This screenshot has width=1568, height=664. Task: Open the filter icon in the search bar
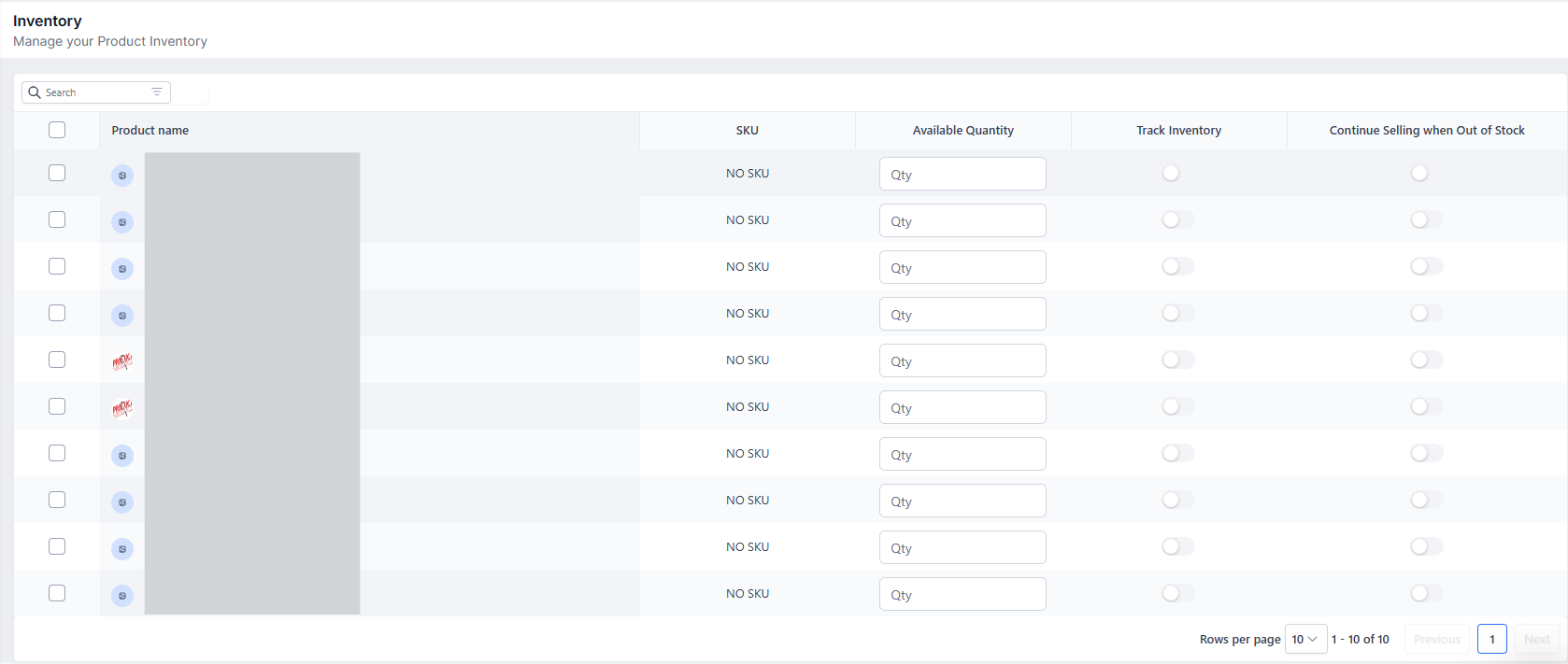pos(157,92)
